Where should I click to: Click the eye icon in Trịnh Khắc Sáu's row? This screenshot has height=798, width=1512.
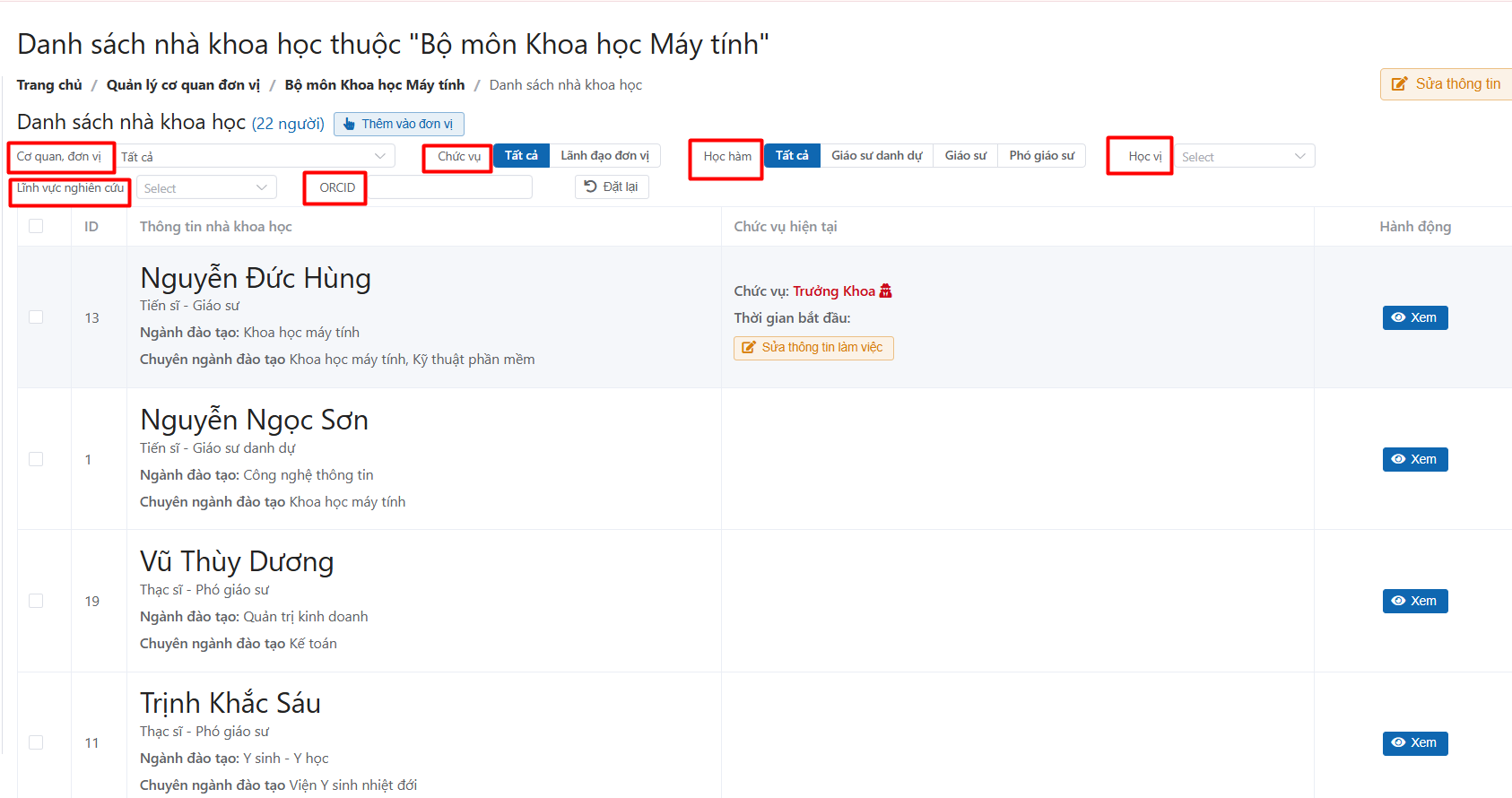[1398, 742]
